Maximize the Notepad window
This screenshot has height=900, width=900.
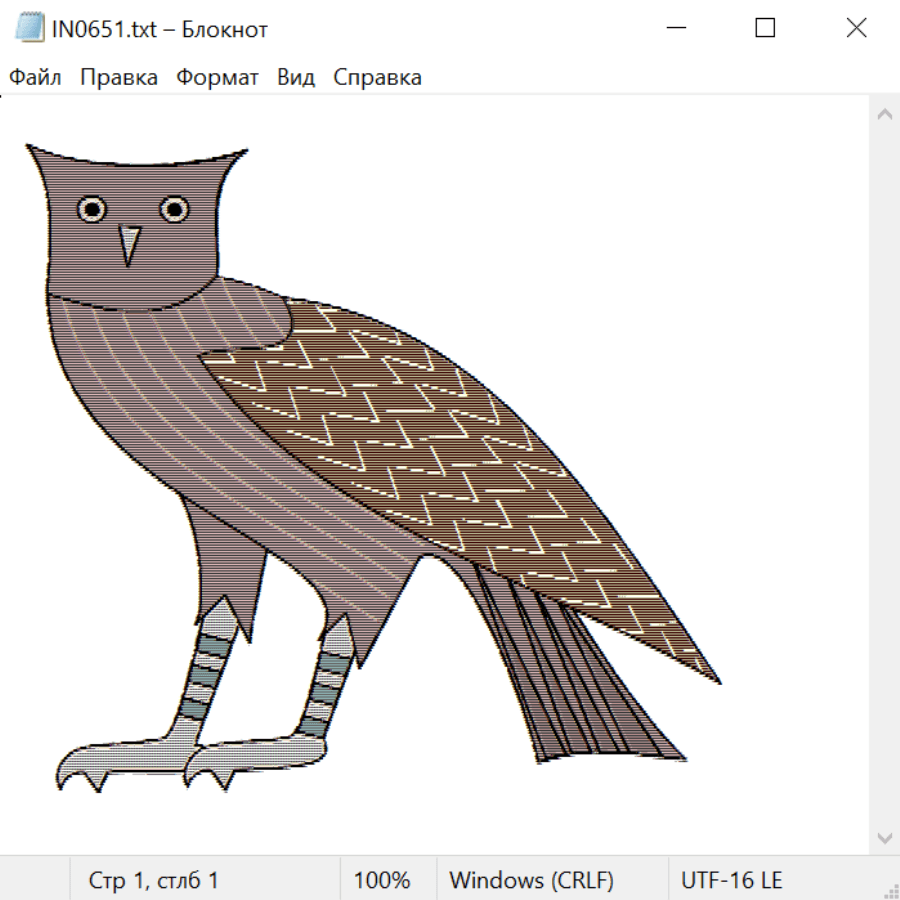765,28
